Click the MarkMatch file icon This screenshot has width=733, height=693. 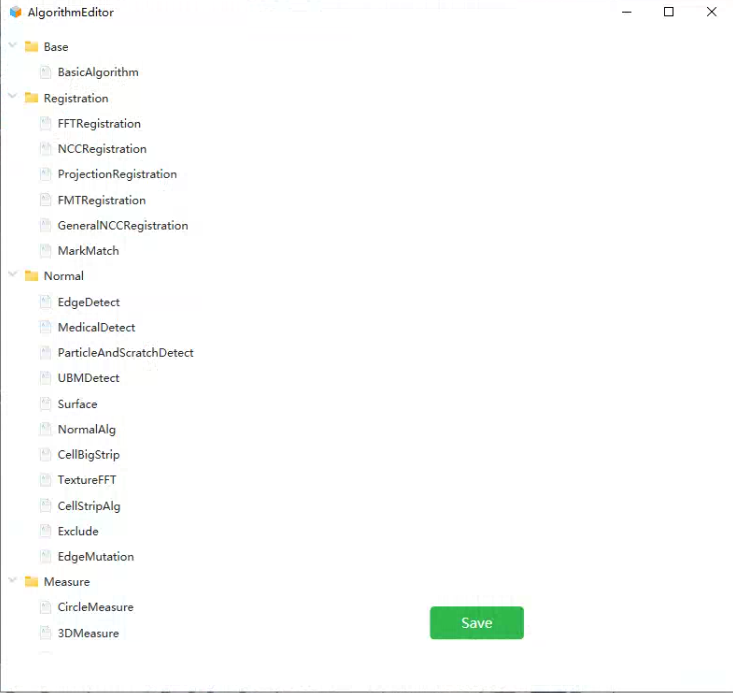pyautogui.click(x=45, y=251)
